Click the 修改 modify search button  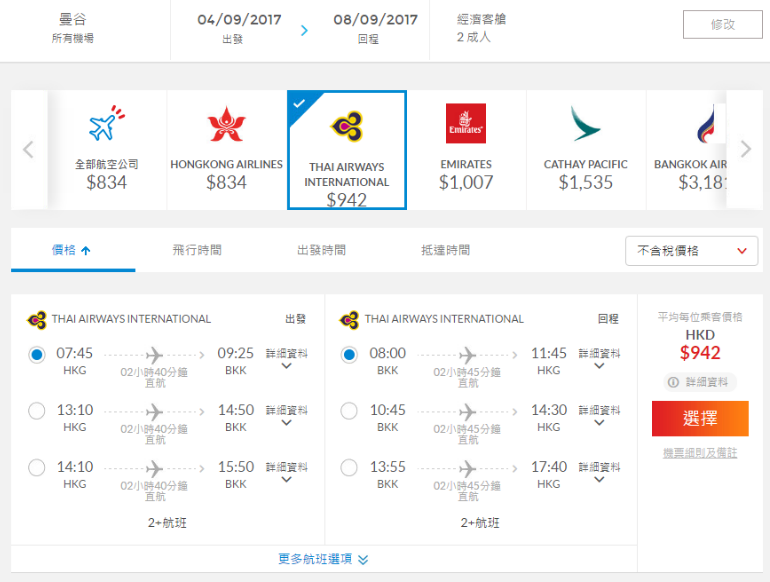point(722,24)
